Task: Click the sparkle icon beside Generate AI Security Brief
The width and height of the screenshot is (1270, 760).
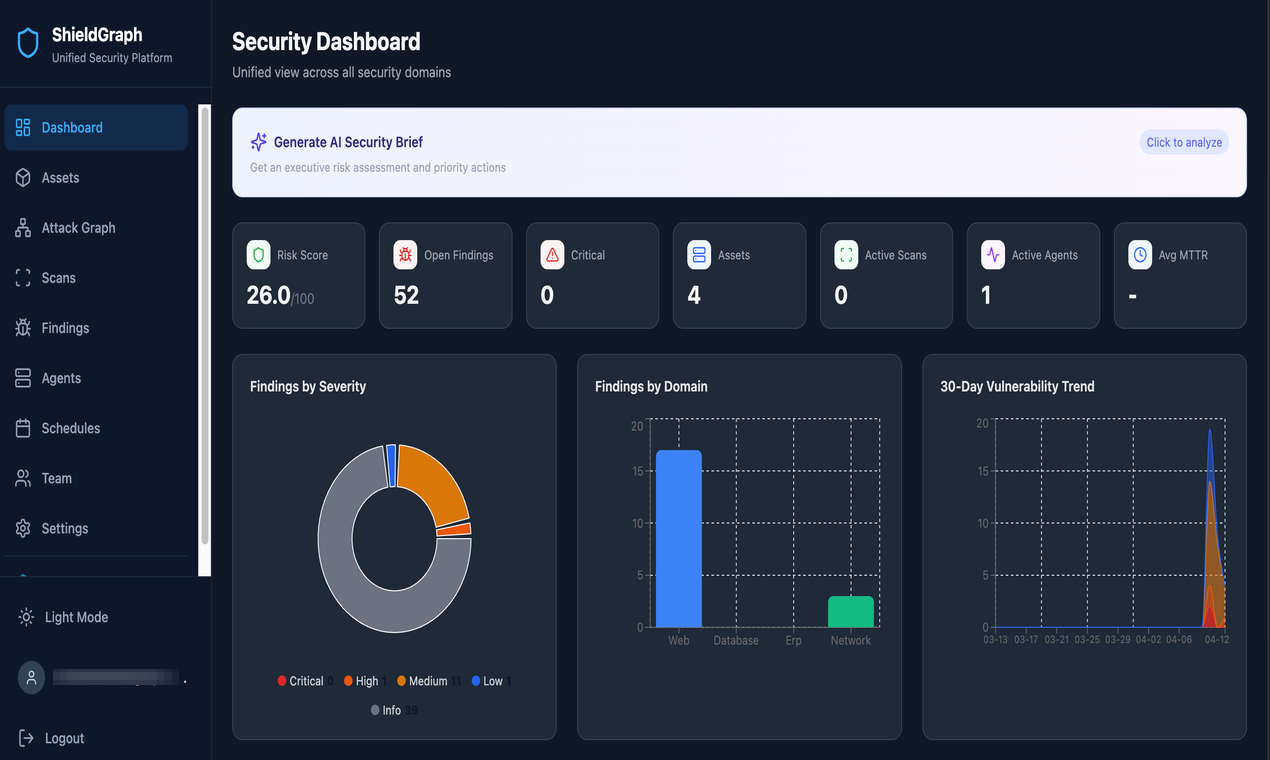Action: point(258,141)
